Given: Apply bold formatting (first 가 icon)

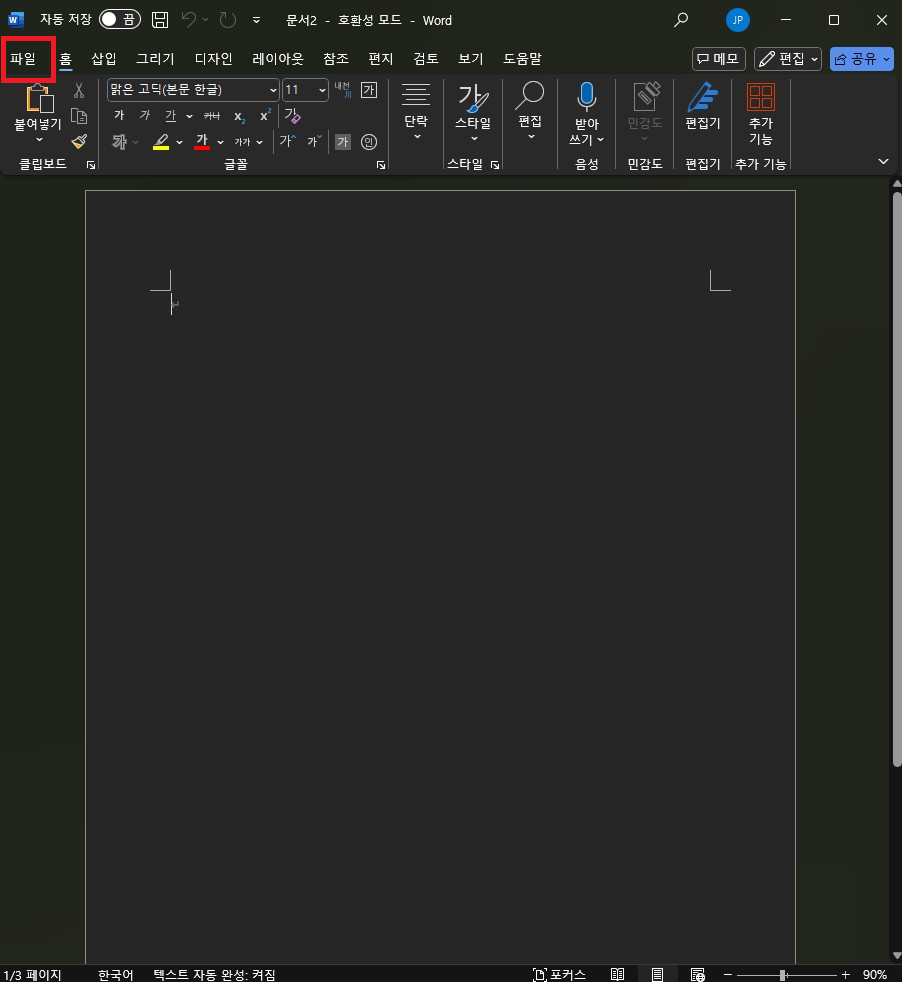Looking at the screenshot, I should (x=119, y=115).
